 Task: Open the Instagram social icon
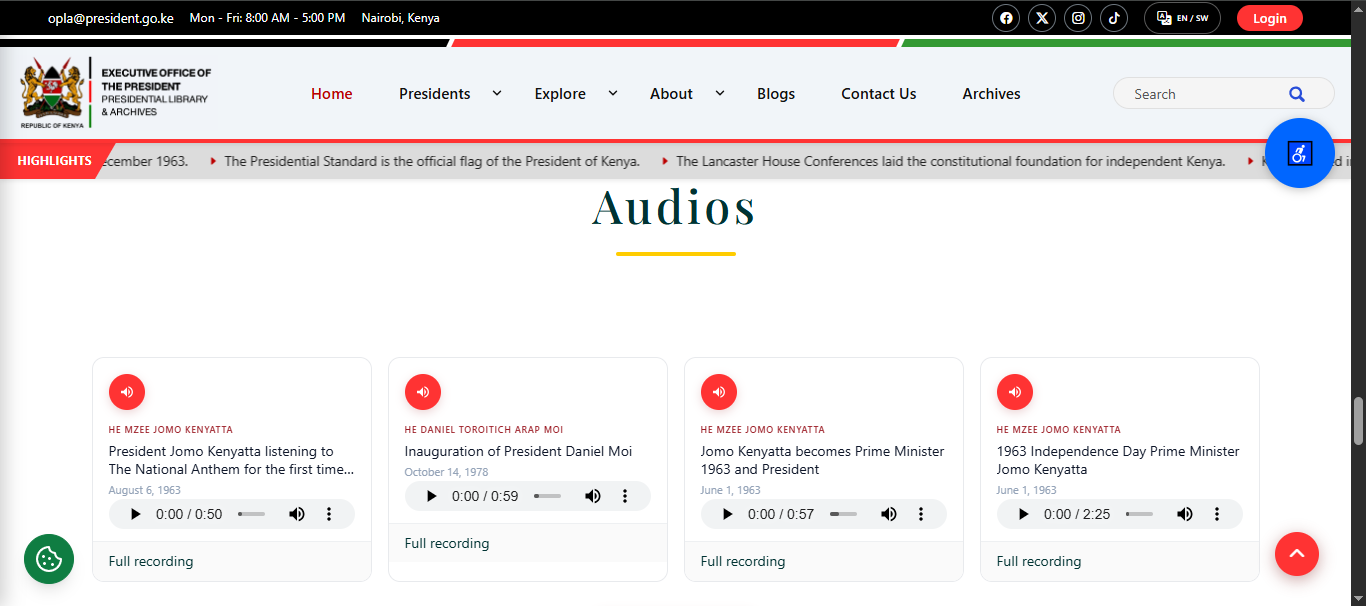point(1078,18)
